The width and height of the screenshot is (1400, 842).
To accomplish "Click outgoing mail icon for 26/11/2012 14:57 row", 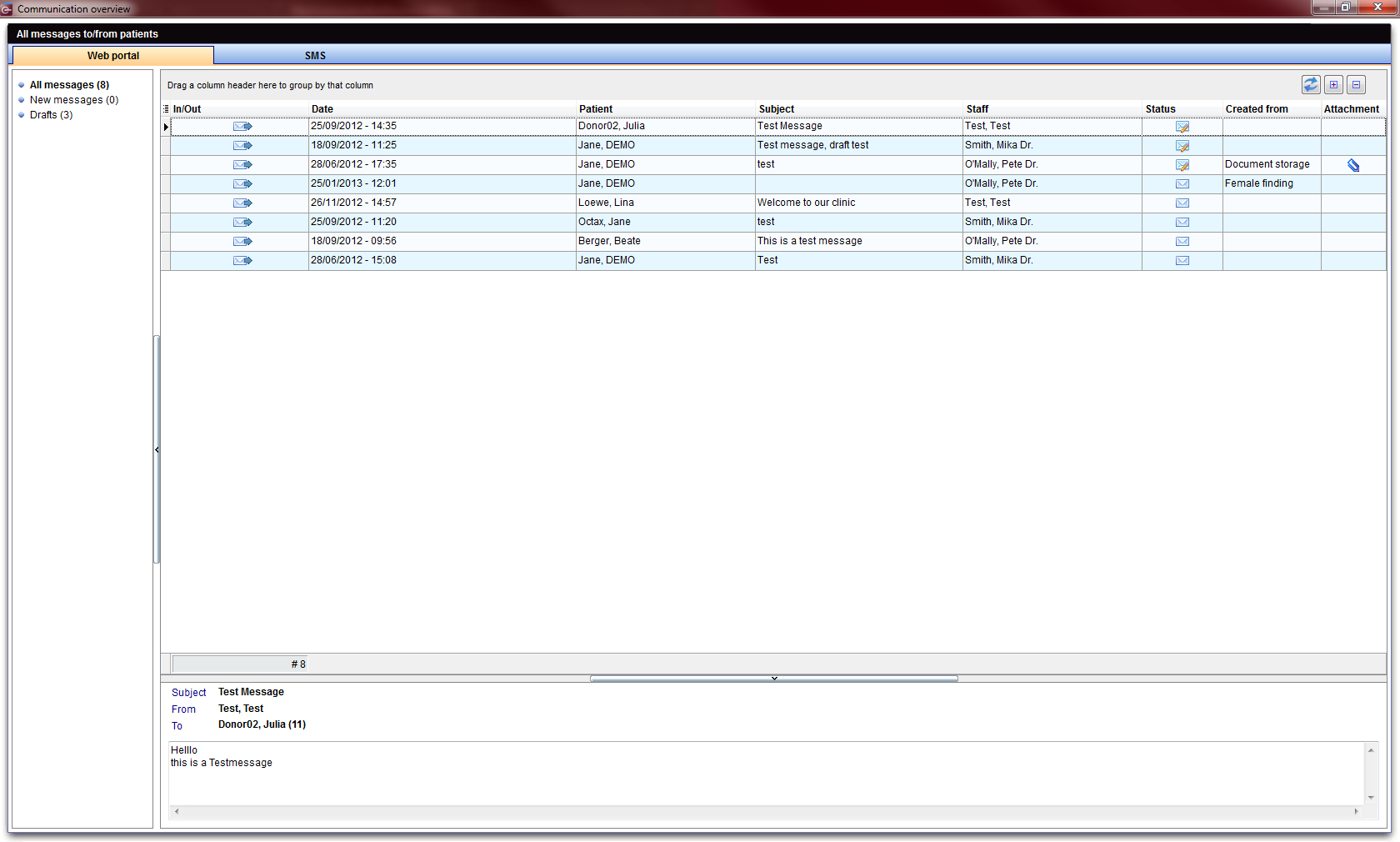I will coord(242,203).
